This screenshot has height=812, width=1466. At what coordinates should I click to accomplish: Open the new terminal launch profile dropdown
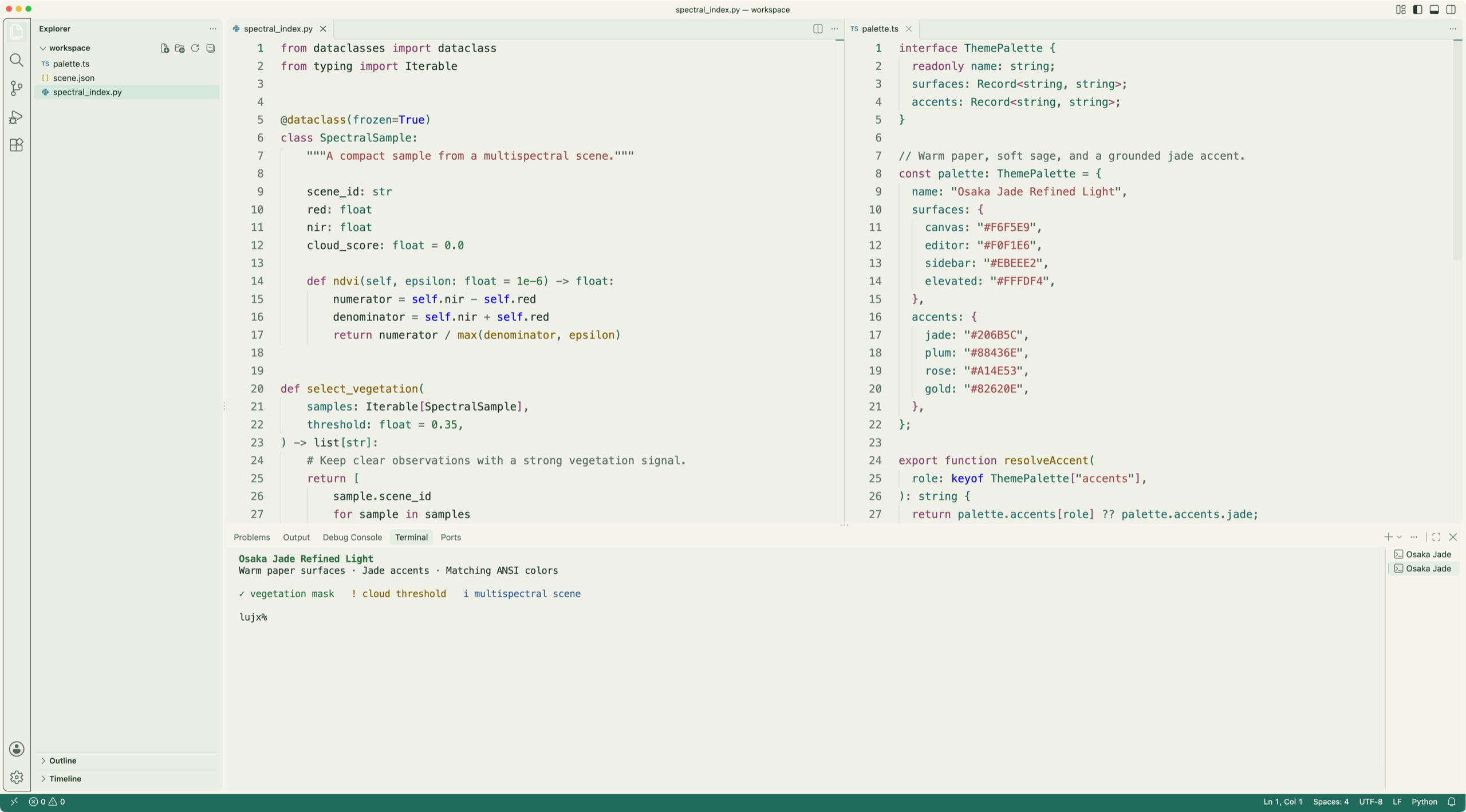[1399, 537]
